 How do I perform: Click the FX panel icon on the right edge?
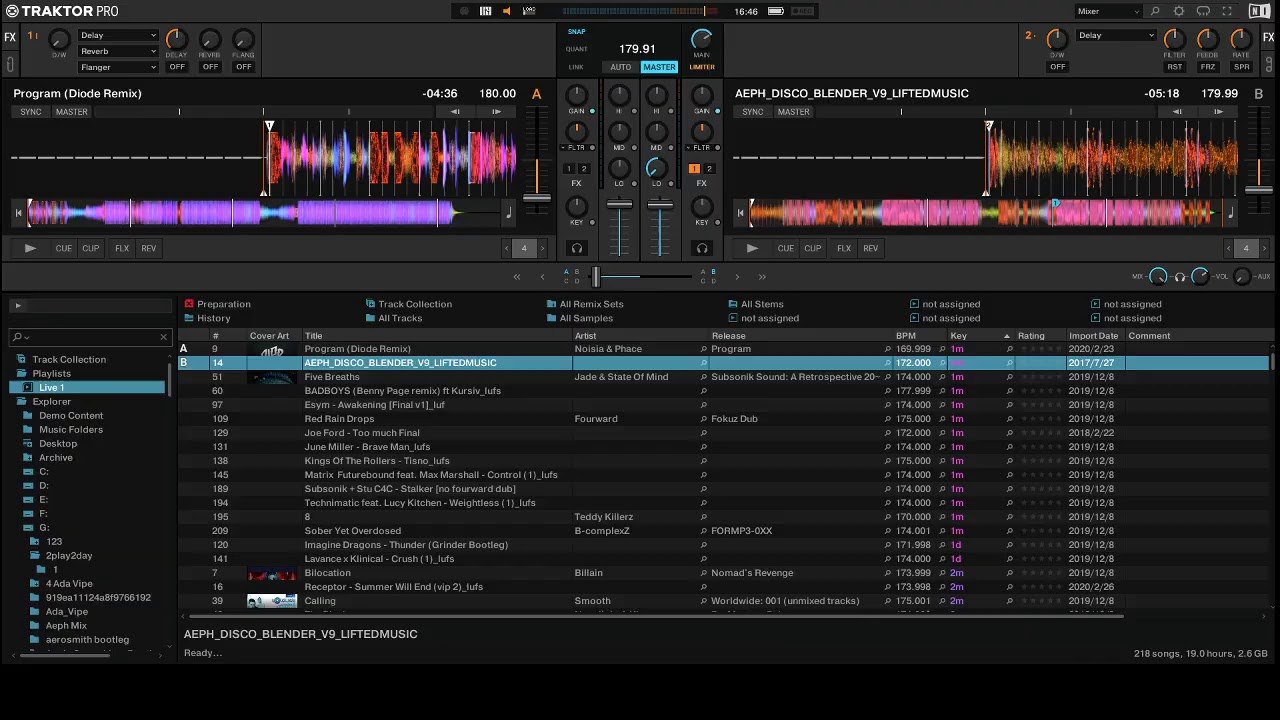coord(1268,37)
